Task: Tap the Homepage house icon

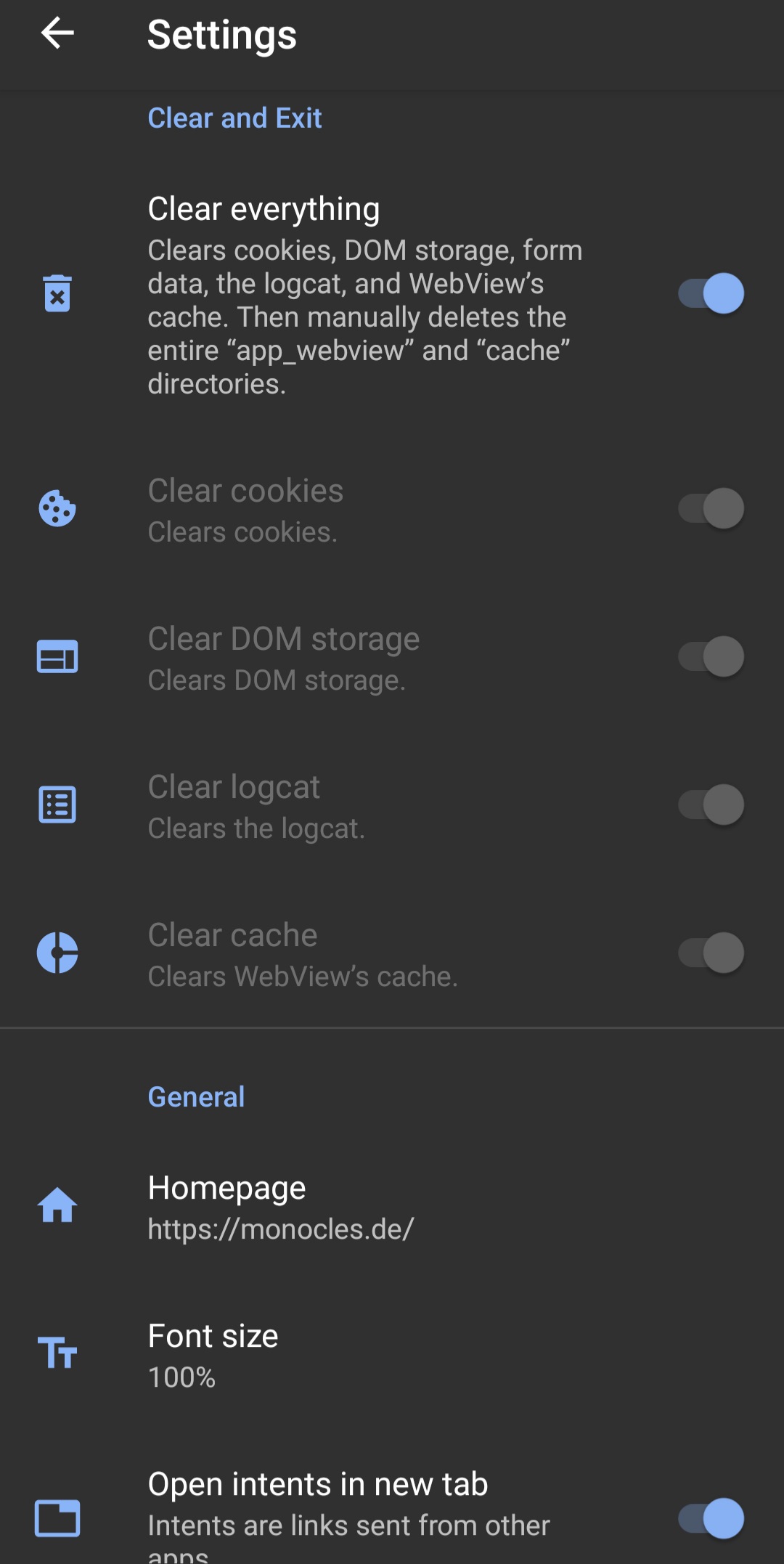Action: tap(57, 1205)
